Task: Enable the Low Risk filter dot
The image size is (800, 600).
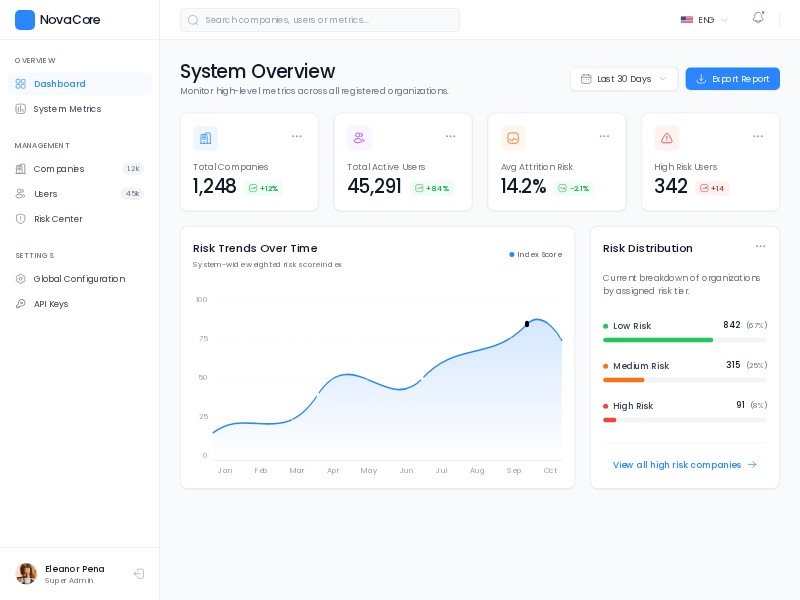Action: 605,326
